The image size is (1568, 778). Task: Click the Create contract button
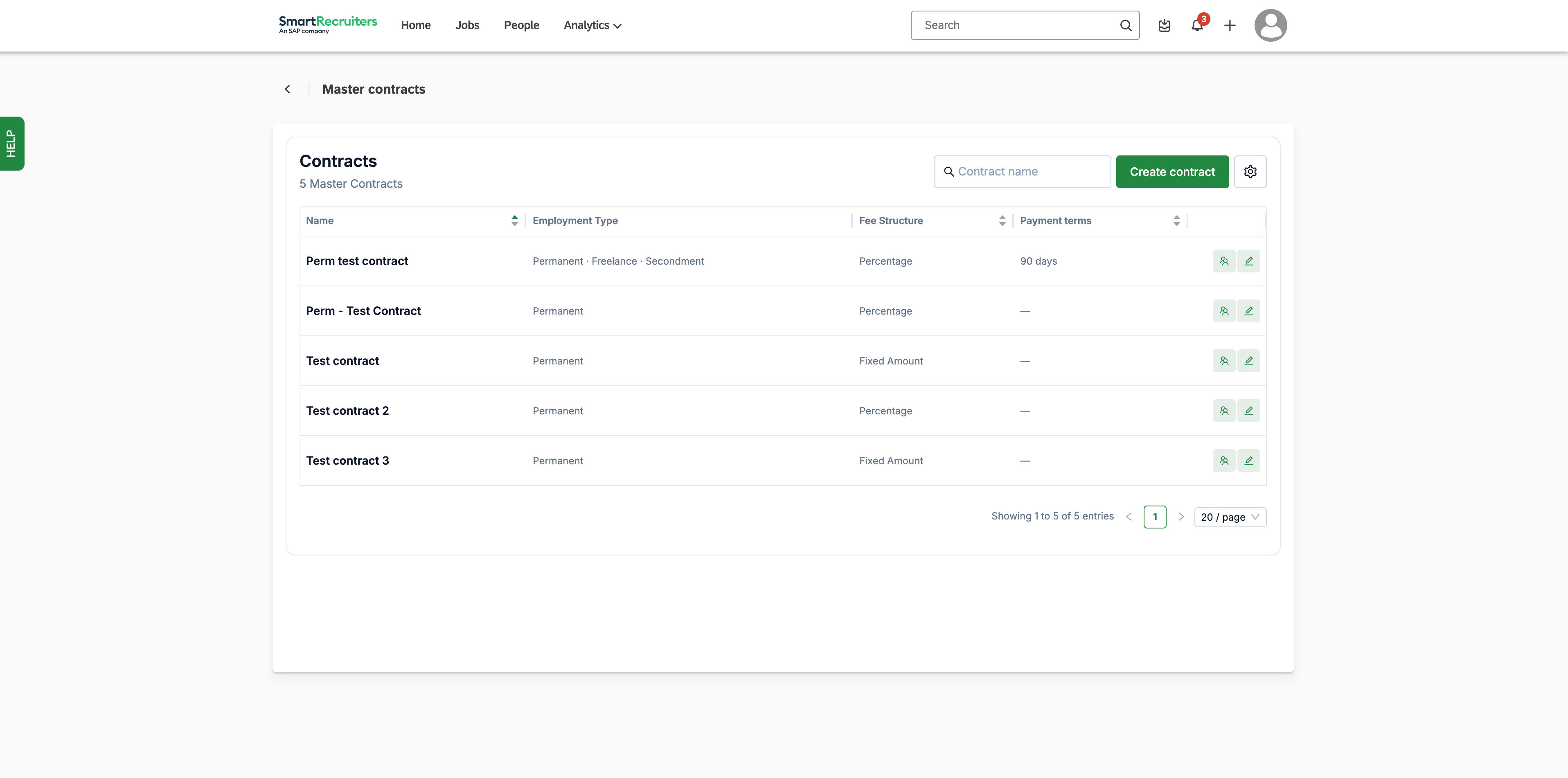pos(1172,171)
